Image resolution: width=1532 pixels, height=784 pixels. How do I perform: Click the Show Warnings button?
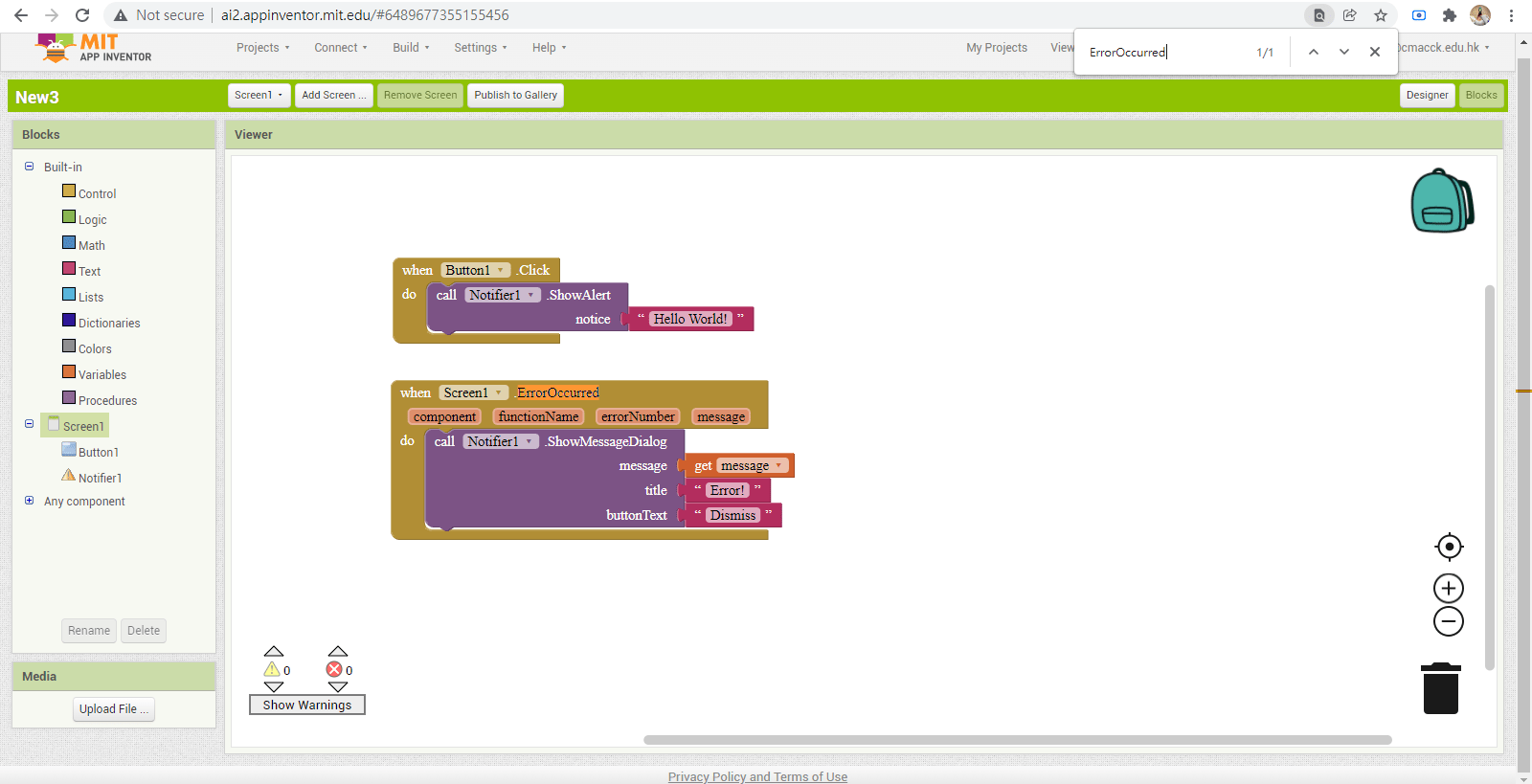[x=306, y=705]
